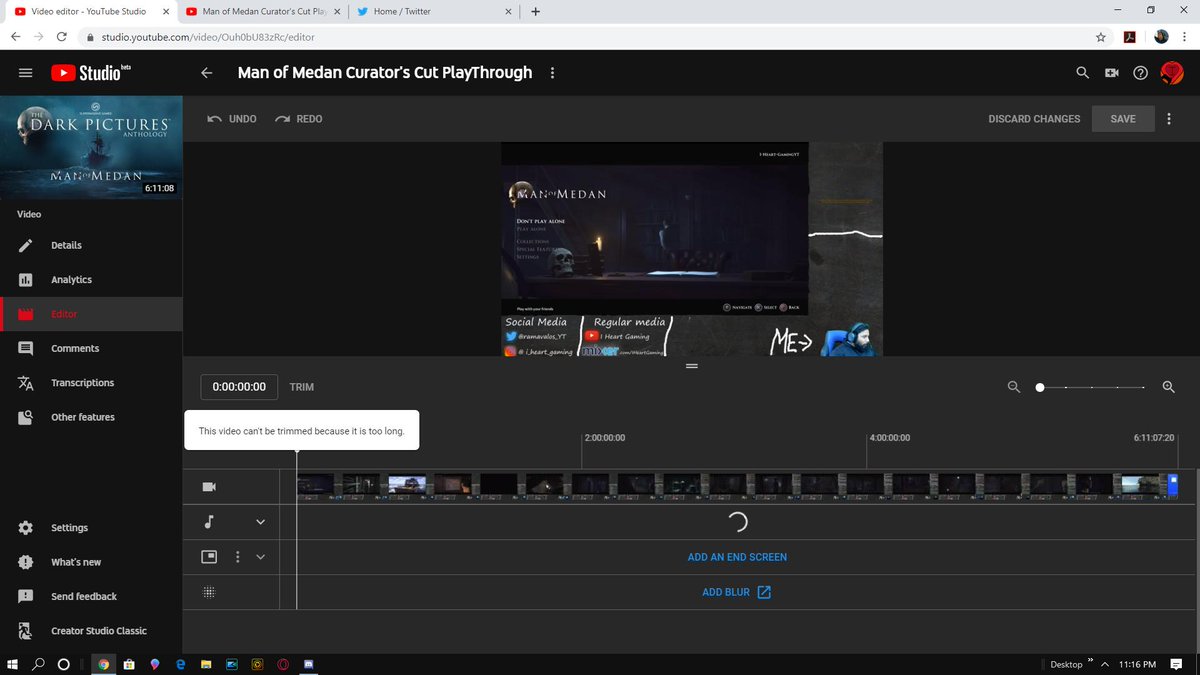Open File Explorer from the taskbar

coord(206,664)
